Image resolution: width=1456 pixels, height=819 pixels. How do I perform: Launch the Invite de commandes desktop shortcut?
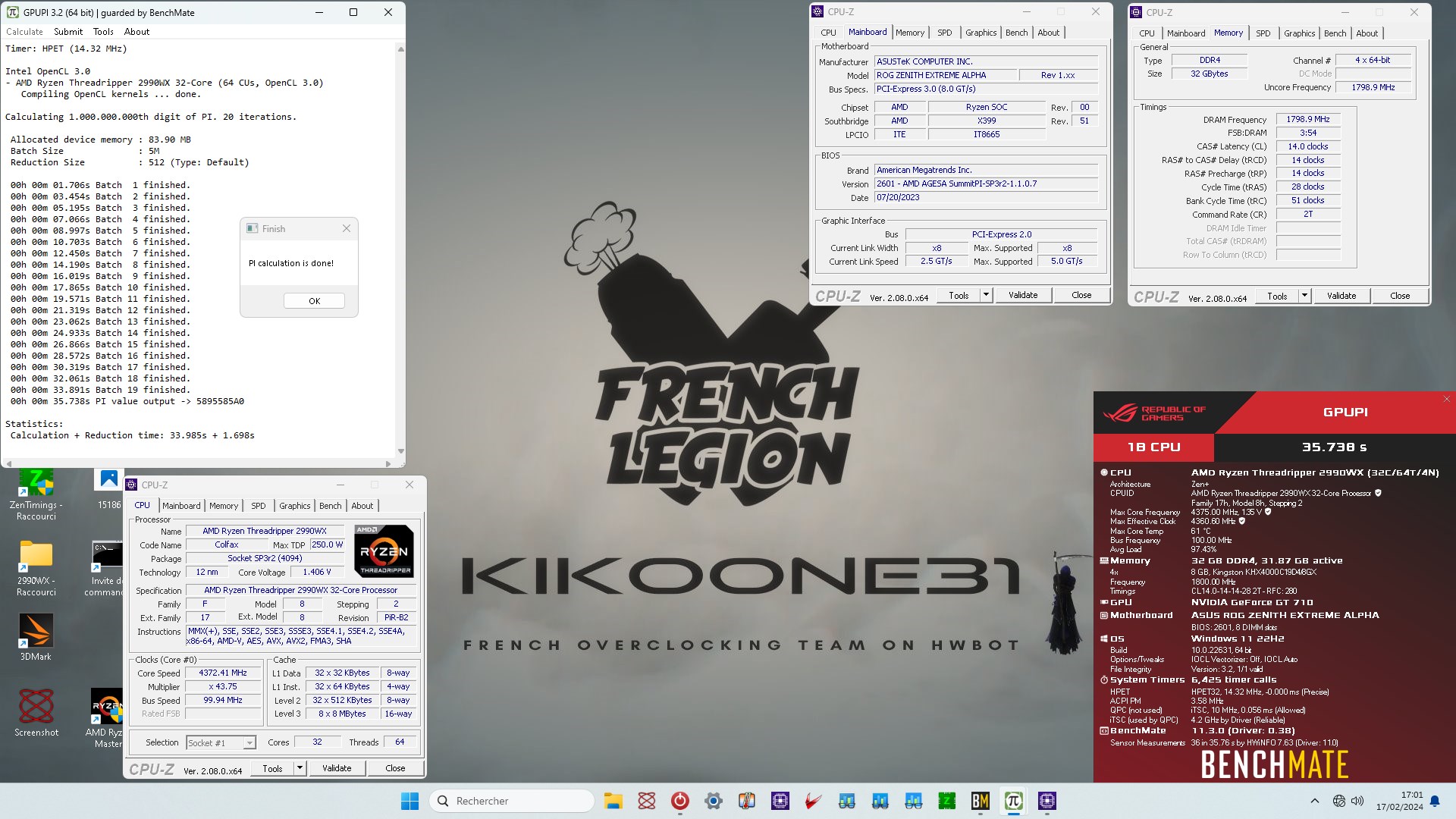click(107, 569)
